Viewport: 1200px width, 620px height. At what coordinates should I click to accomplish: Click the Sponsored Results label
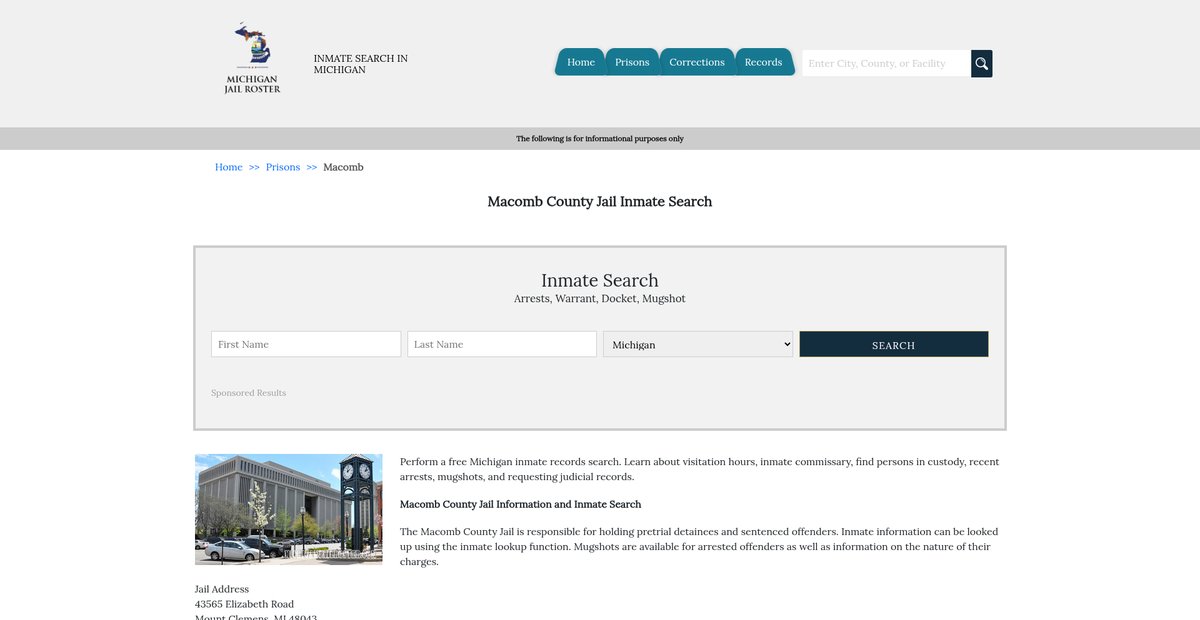(248, 393)
